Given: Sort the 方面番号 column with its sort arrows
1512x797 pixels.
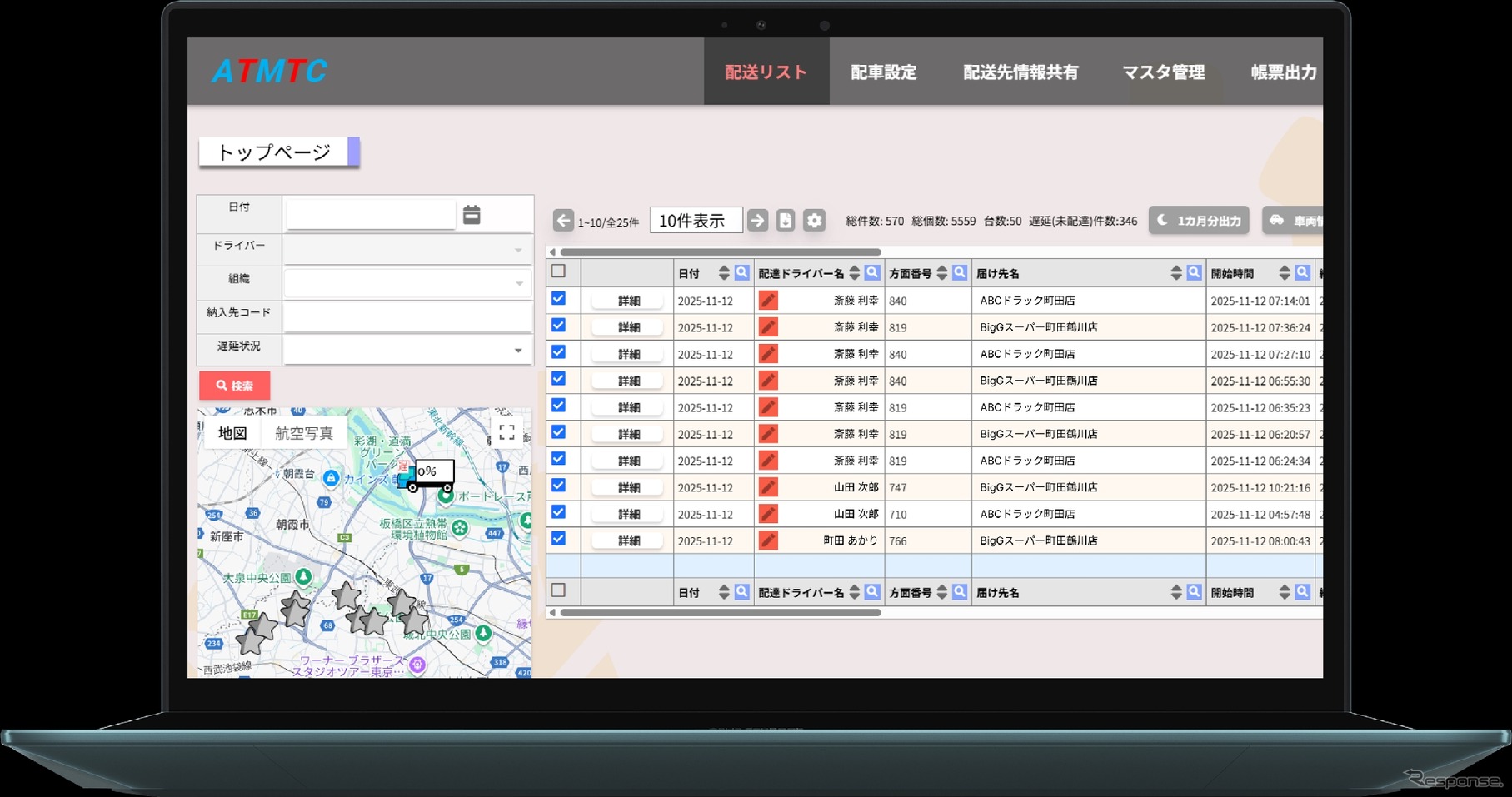Looking at the screenshot, I should click(942, 272).
